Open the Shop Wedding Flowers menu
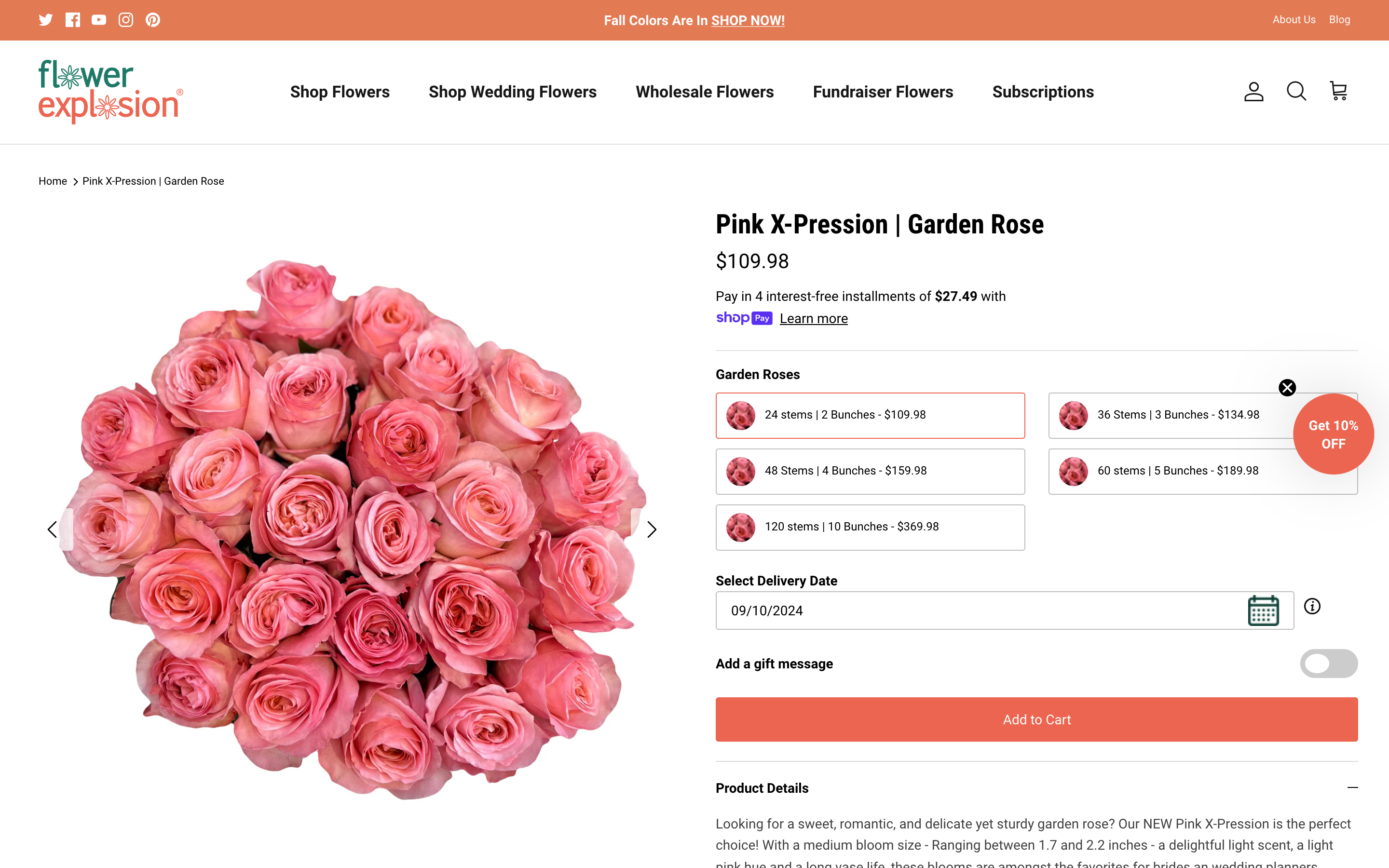Viewport: 1389px width, 868px height. click(513, 91)
